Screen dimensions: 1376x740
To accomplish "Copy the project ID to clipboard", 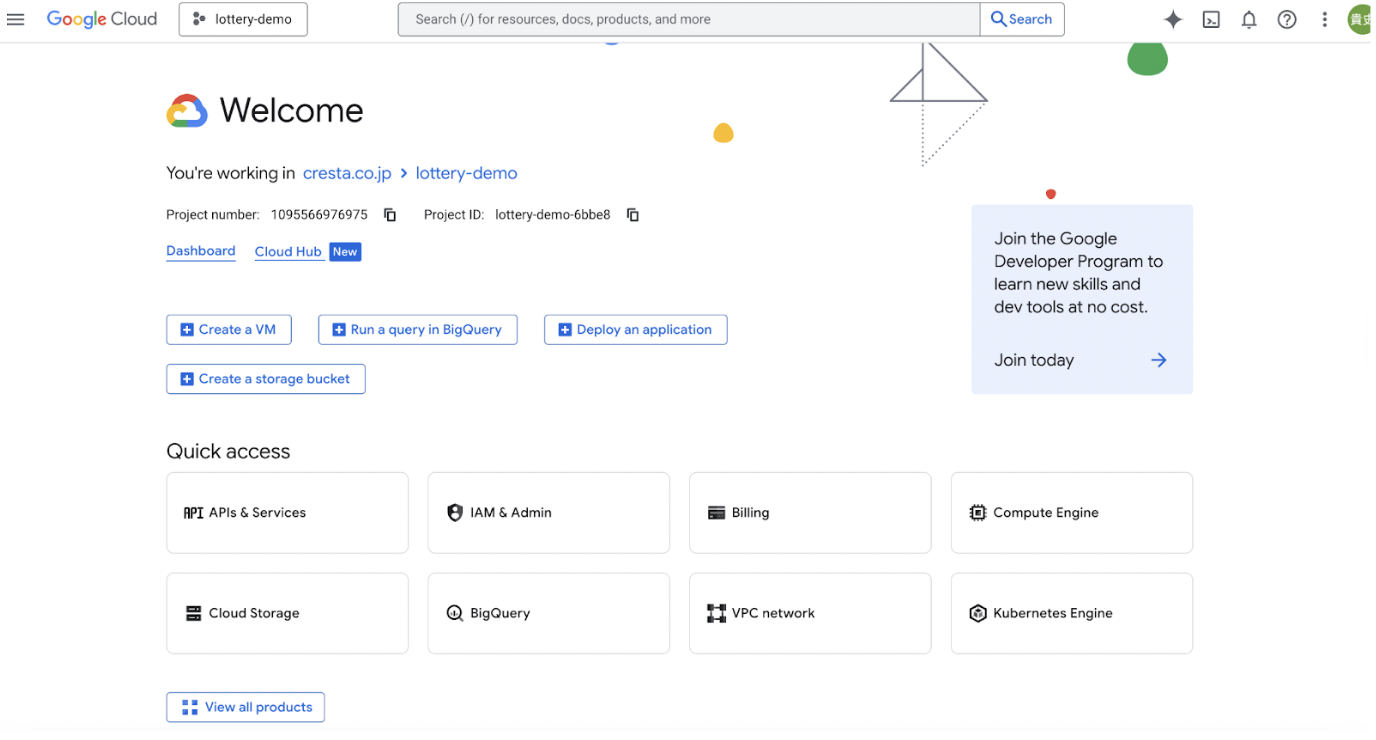I will [633, 215].
